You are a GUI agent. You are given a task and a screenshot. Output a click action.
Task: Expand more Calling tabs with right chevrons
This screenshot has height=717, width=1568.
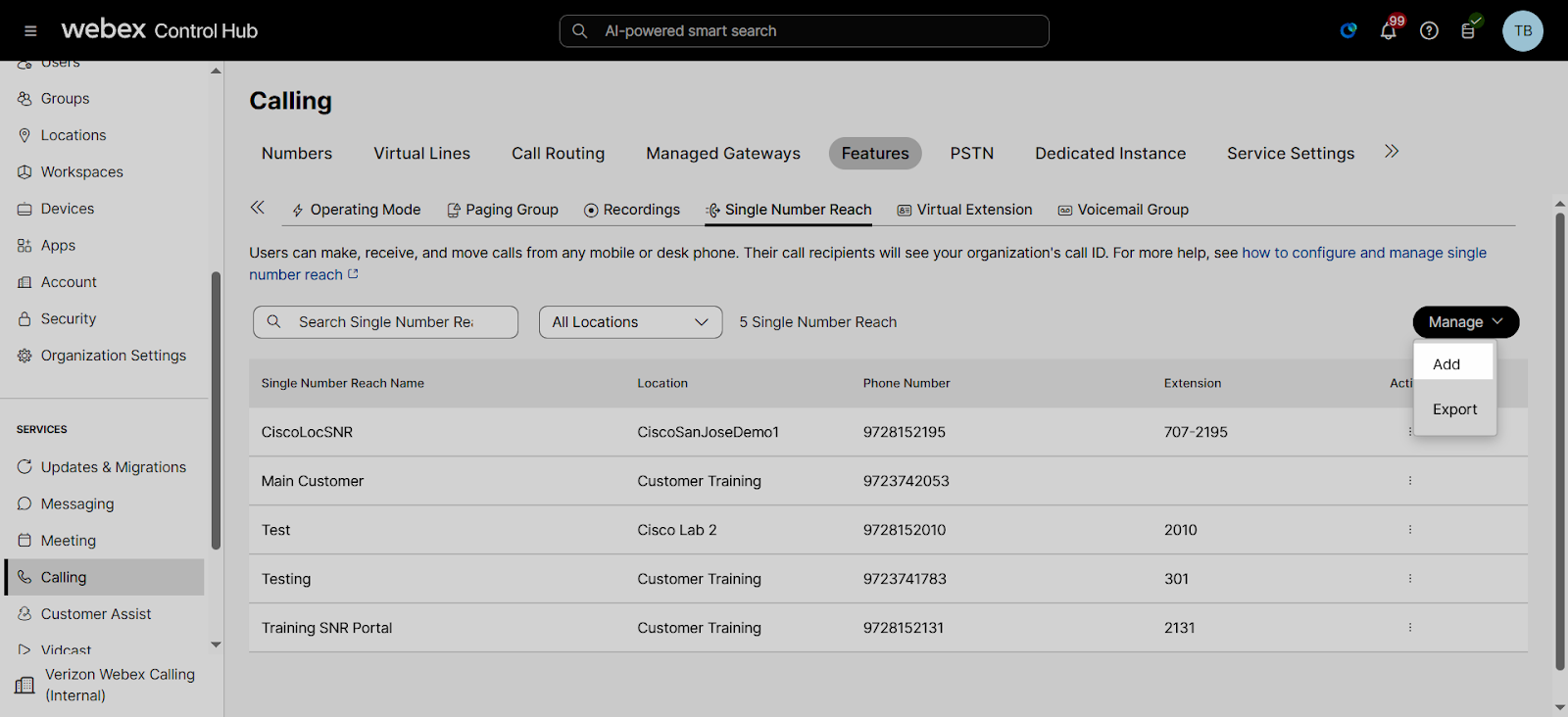1392,151
